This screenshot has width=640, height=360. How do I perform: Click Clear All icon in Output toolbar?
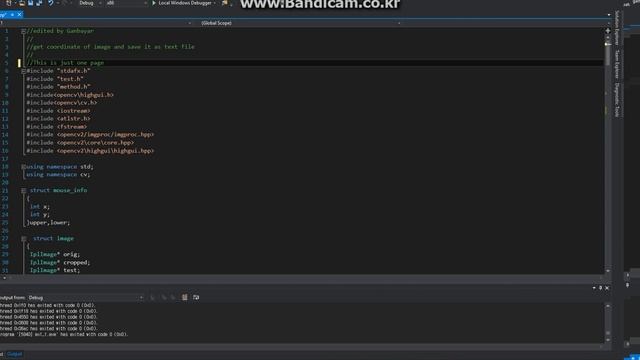pyautogui.click(x=184, y=298)
